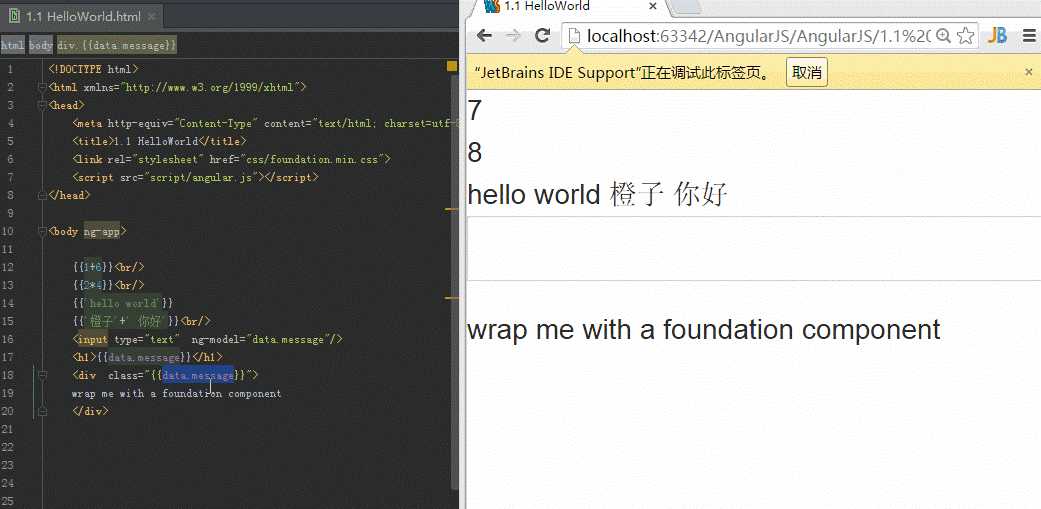Collapse the html tag fold on line 2
This screenshot has width=1041, height=509.
tap(42, 87)
